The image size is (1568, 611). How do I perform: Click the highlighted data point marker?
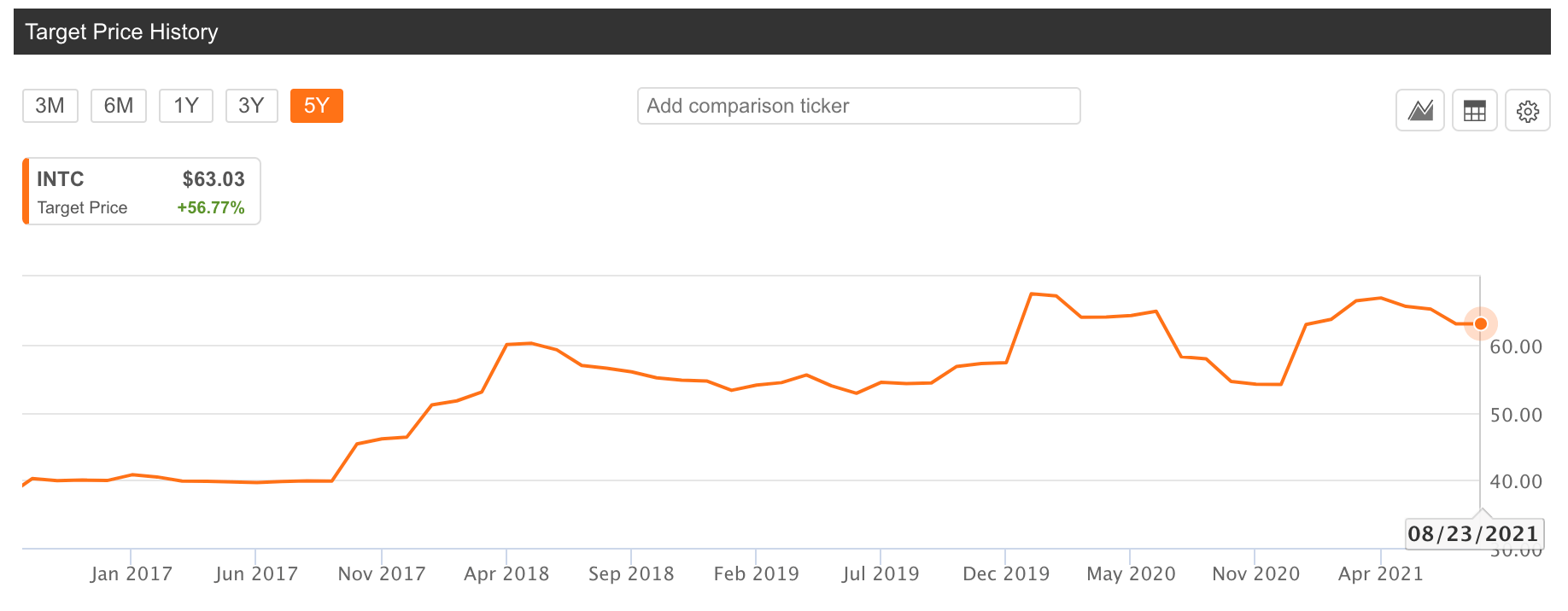(1480, 324)
